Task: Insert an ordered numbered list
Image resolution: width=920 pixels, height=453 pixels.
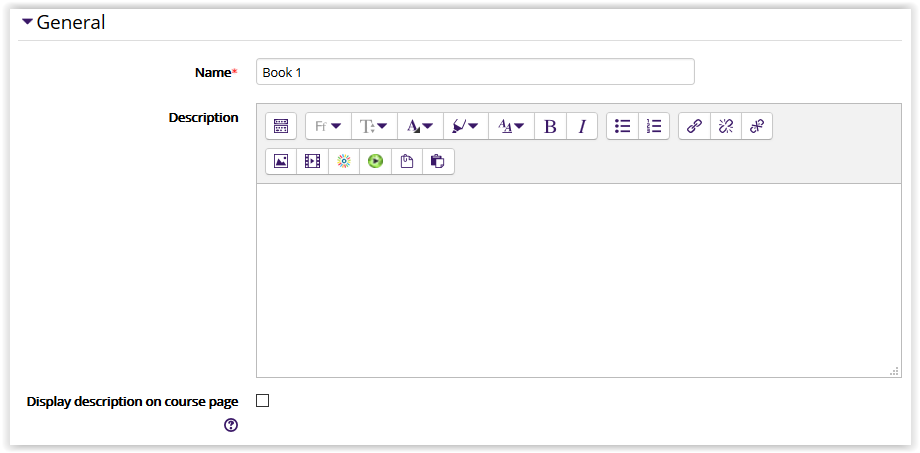Action: tap(654, 126)
